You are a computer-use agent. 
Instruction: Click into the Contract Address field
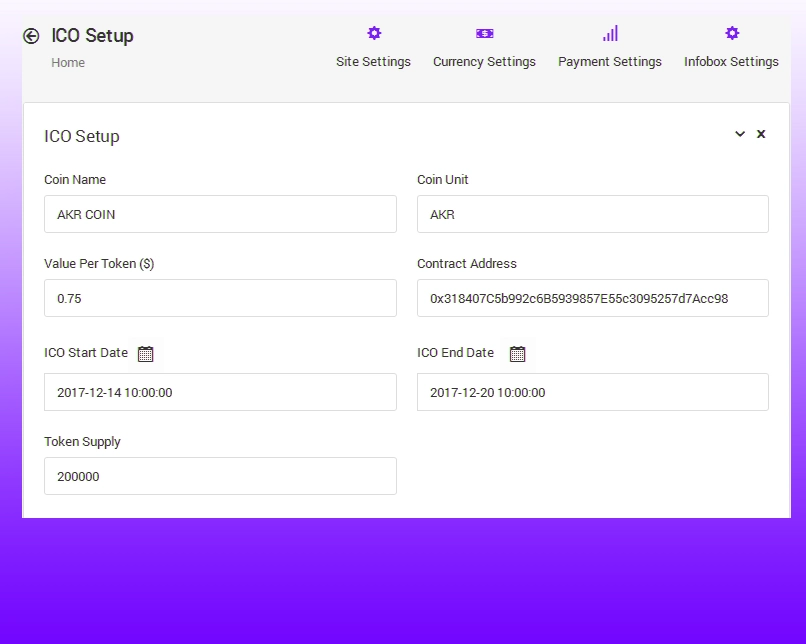(592, 298)
